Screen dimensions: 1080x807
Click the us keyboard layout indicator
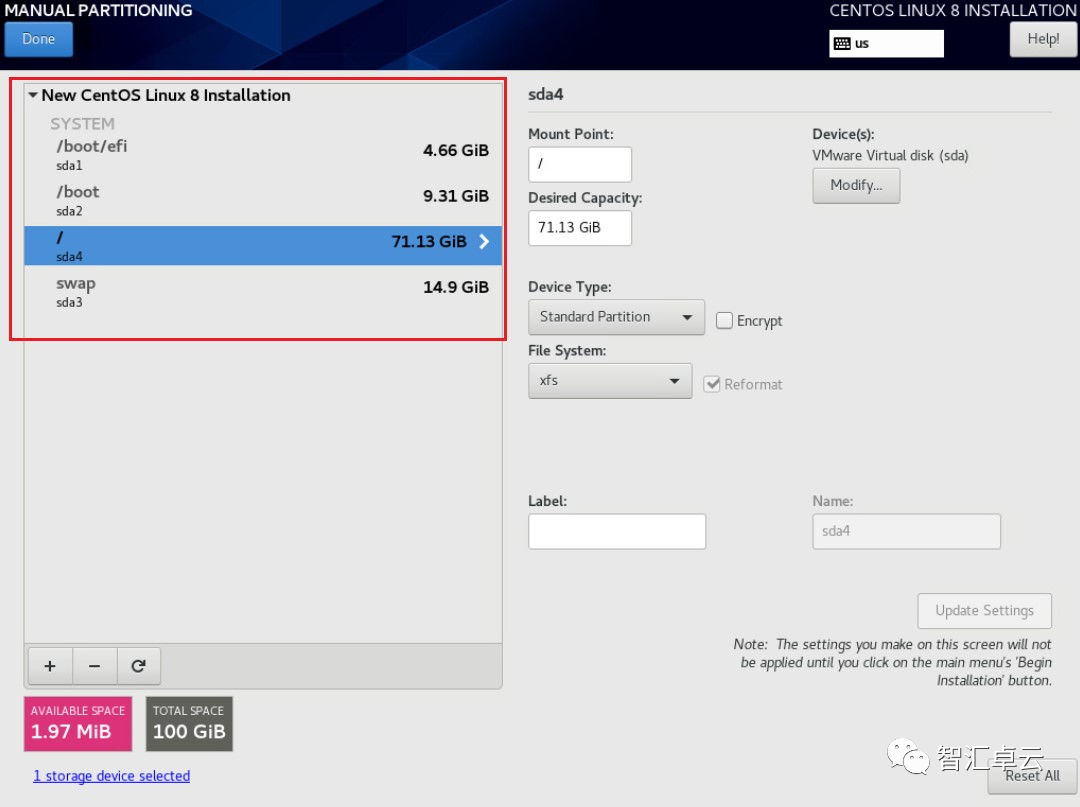pyautogui.click(x=886, y=43)
